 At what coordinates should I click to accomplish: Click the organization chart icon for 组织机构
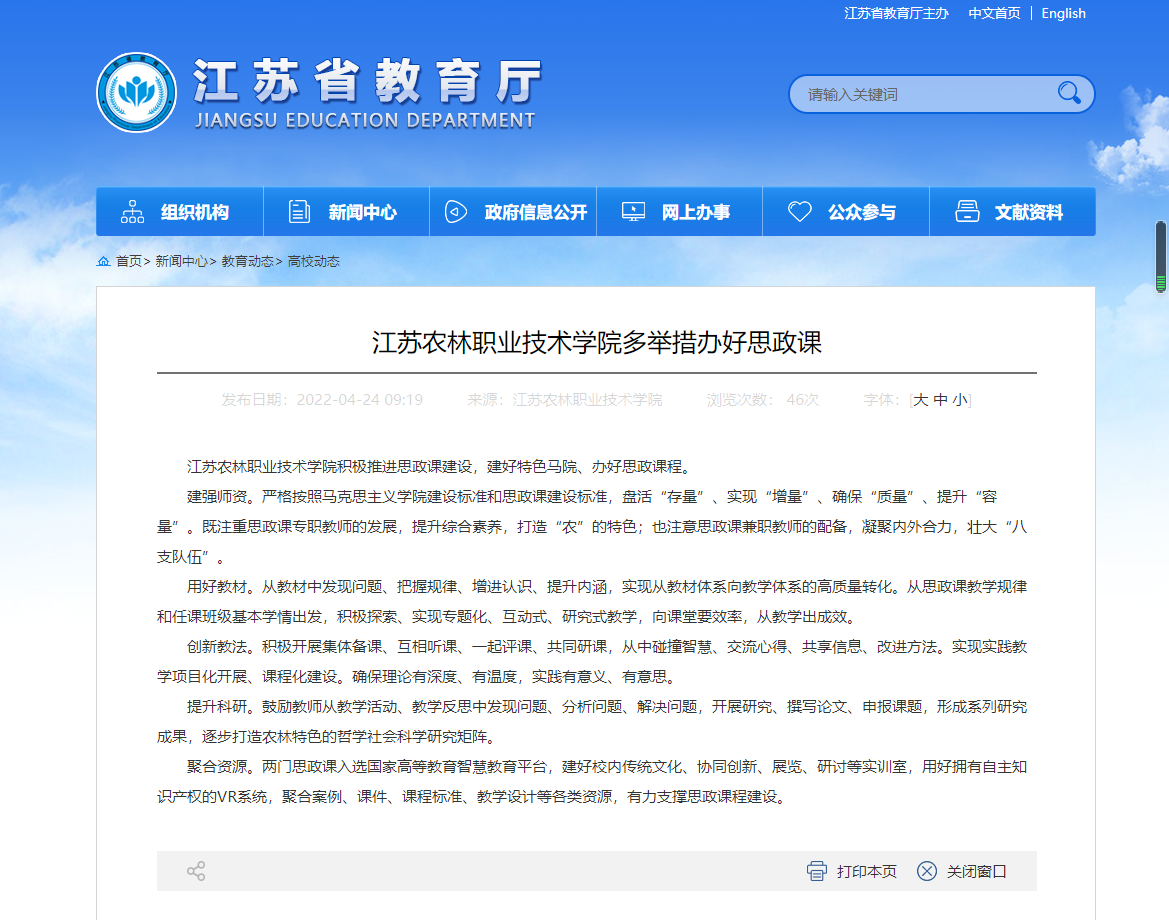[132, 212]
